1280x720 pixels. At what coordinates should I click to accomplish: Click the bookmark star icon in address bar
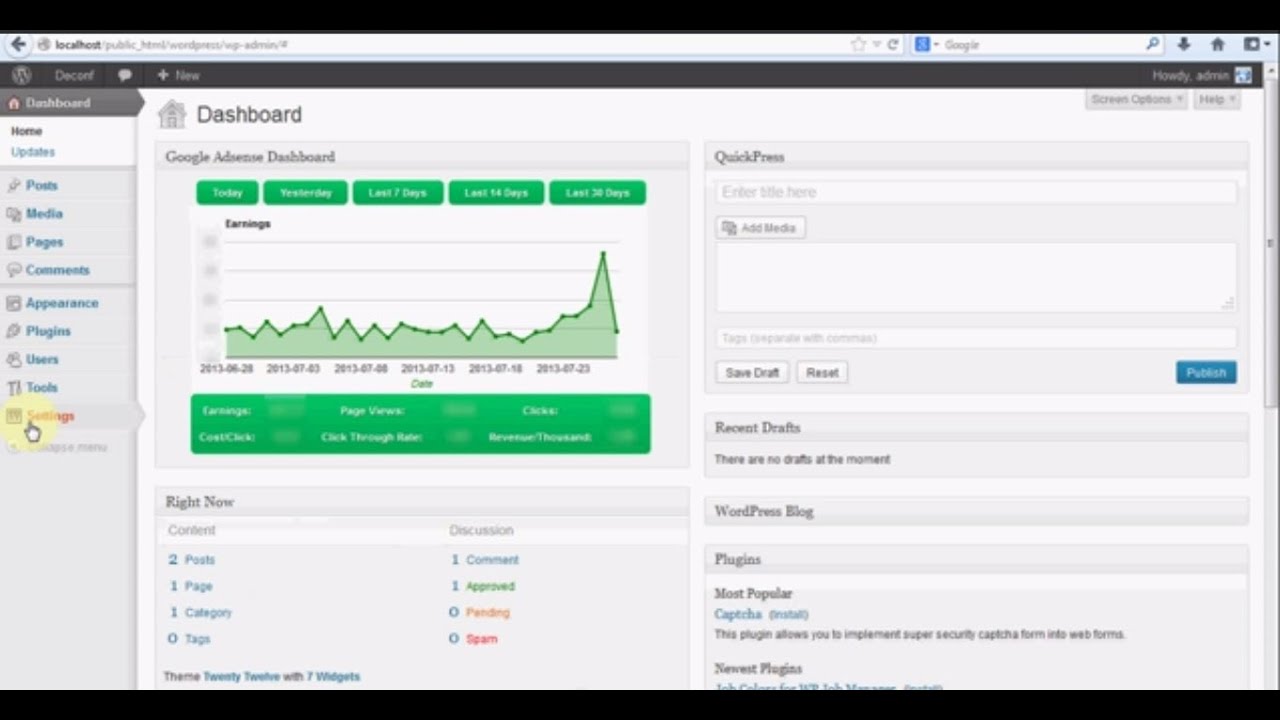tap(858, 44)
